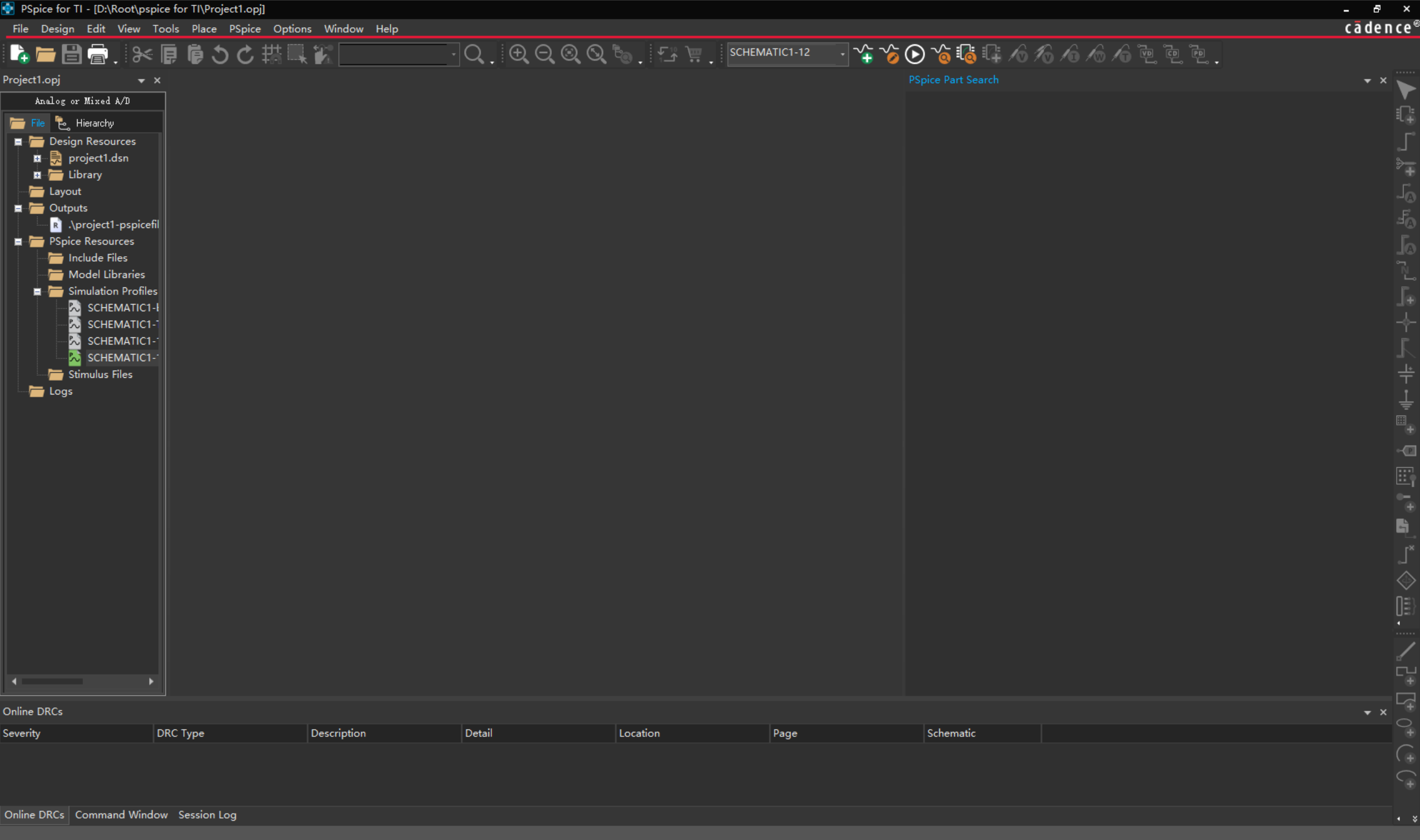
Task: Collapse the Outputs folder
Action: point(18,208)
